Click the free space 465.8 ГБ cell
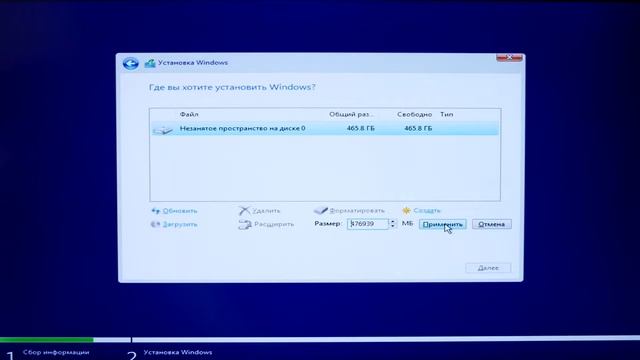This screenshot has width=640, height=360. coord(418,128)
